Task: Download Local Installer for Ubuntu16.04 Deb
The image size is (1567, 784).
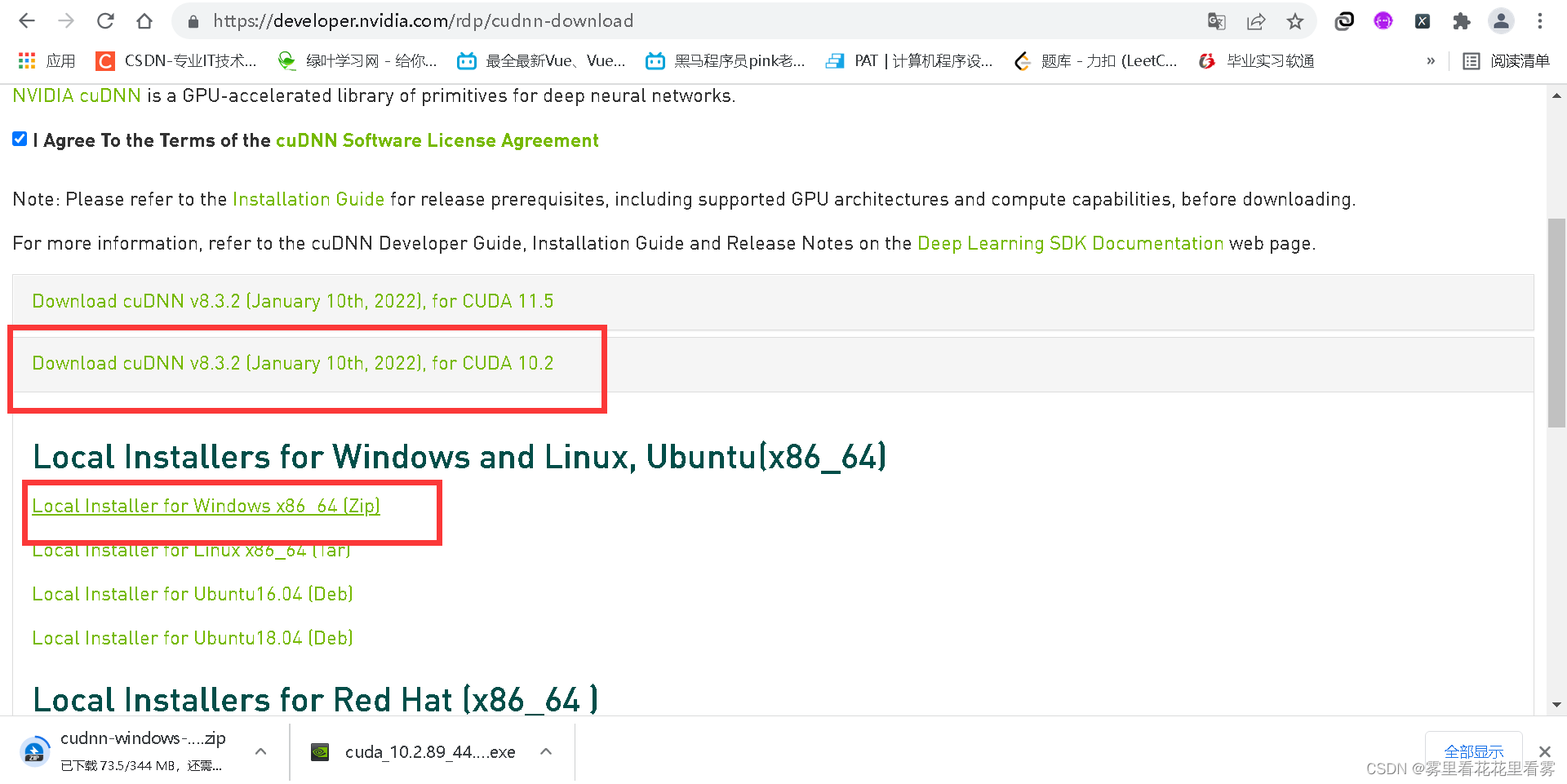Action: tap(193, 594)
